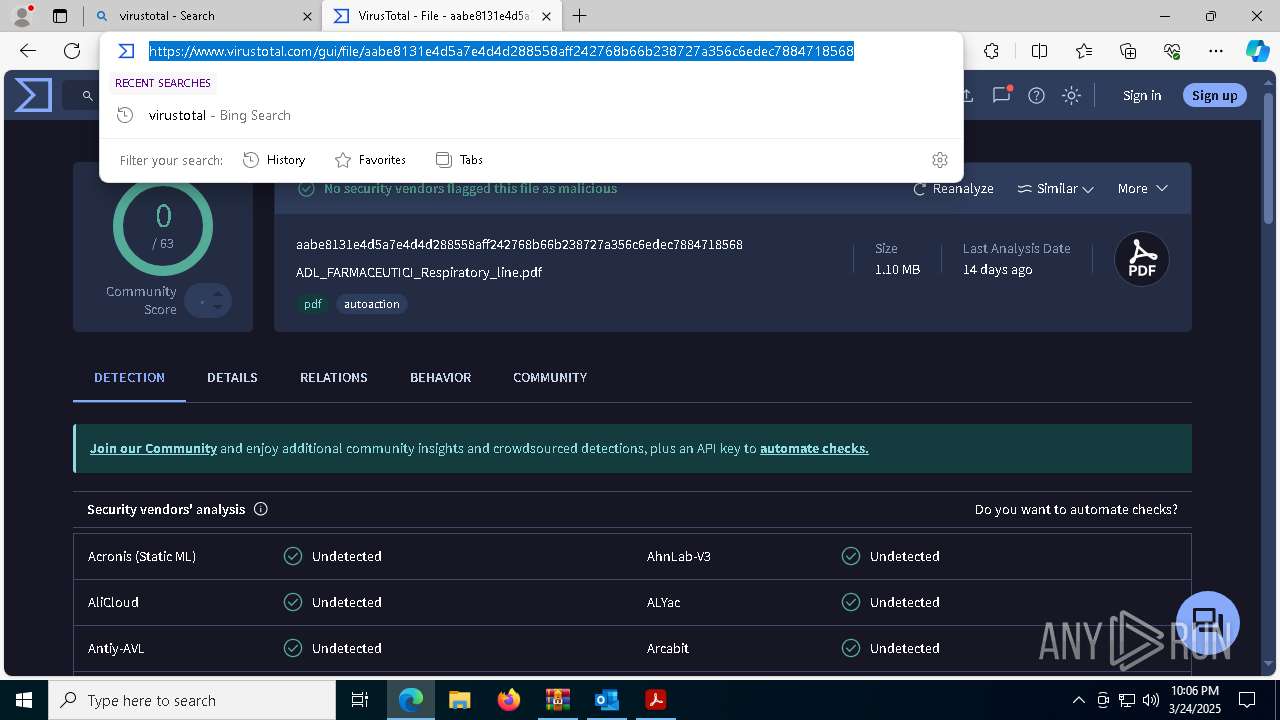This screenshot has width=1280, height=720.
Task: Open Edge Settings and more menu
Action: [x=1216, y=51]
